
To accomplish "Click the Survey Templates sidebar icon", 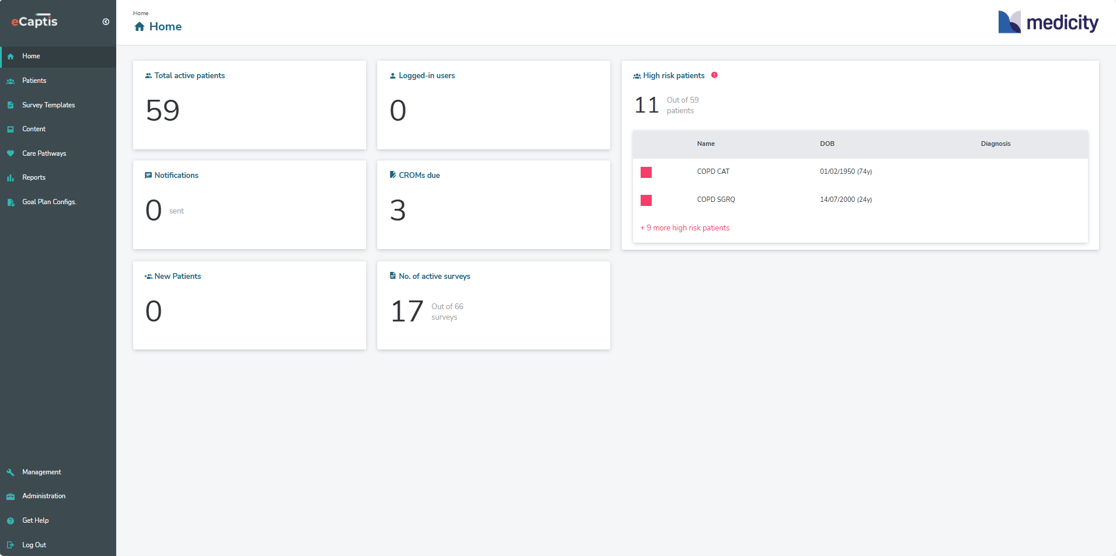I will coord(11,105).
